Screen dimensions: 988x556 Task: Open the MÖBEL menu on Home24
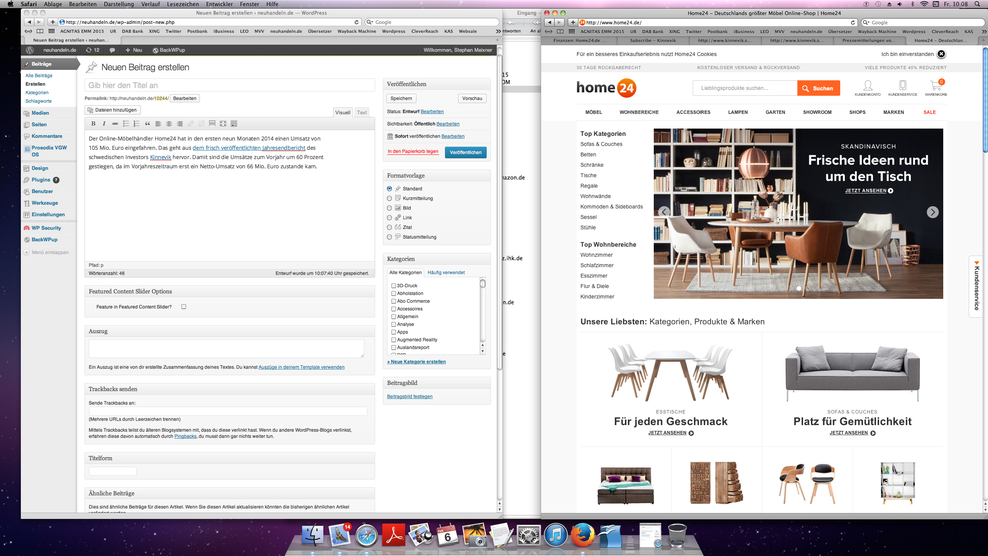point(594,112)
